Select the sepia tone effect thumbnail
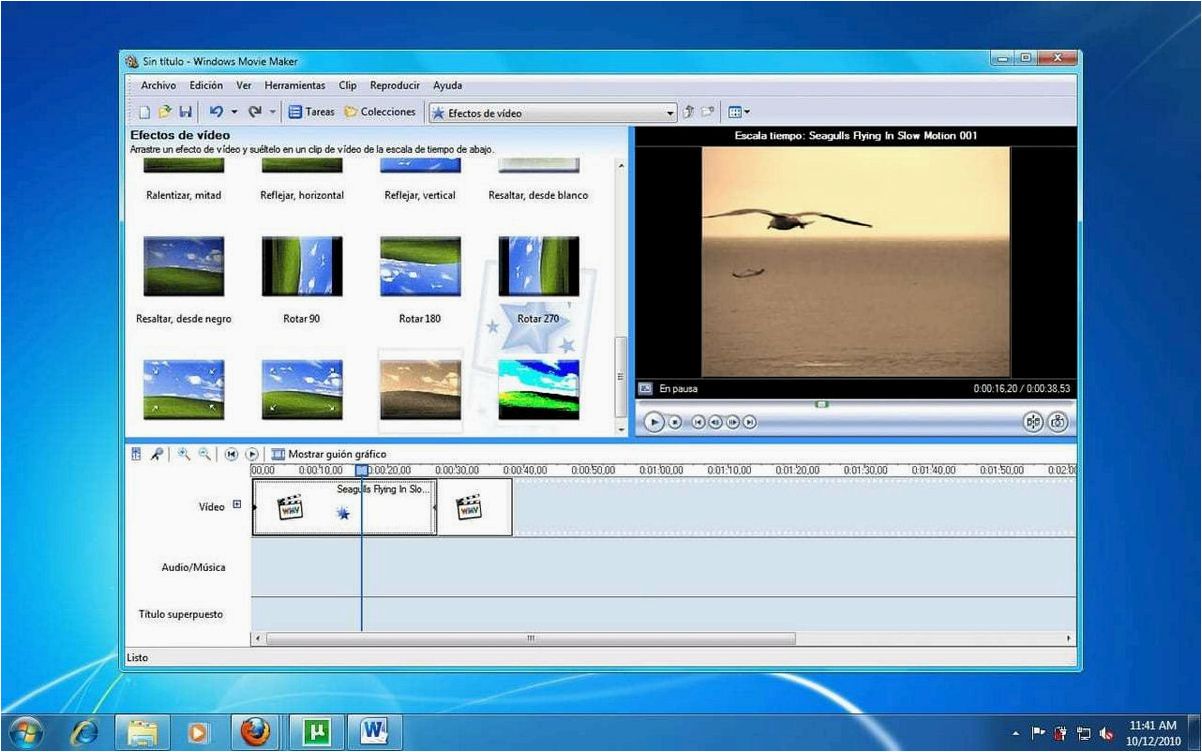Screen dimensions: 1202x752 click(421, 390)
